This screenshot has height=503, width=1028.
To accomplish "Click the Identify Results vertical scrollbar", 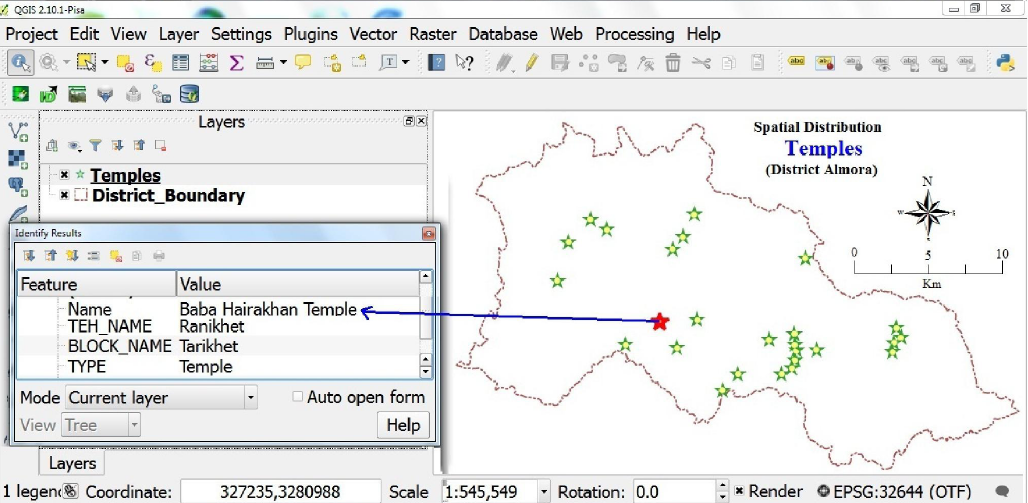I will 425,324.
